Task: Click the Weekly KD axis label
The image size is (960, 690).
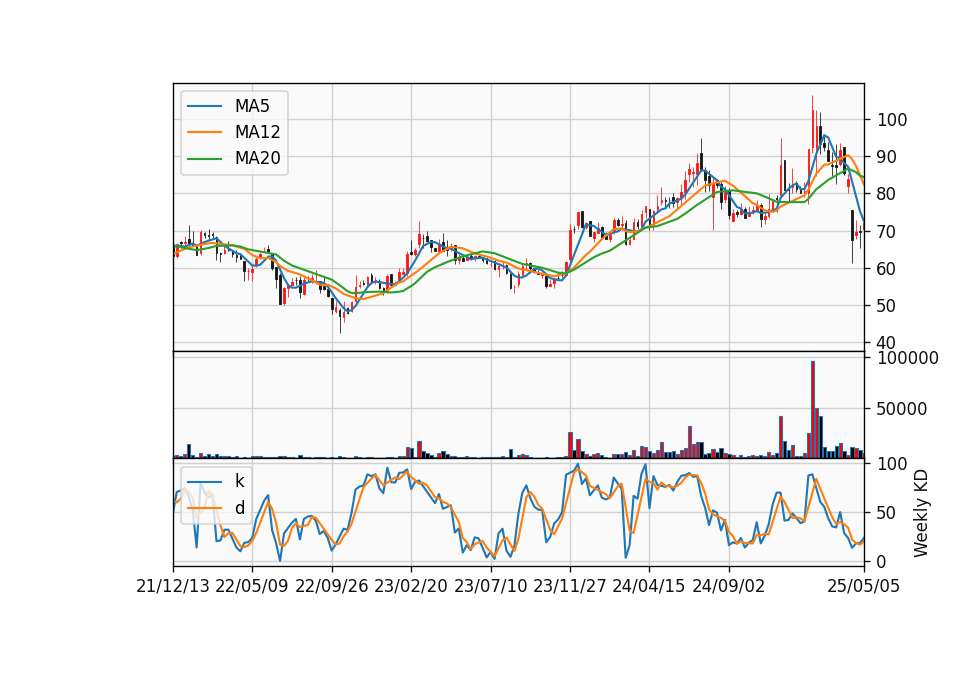Action: (921, 514)
